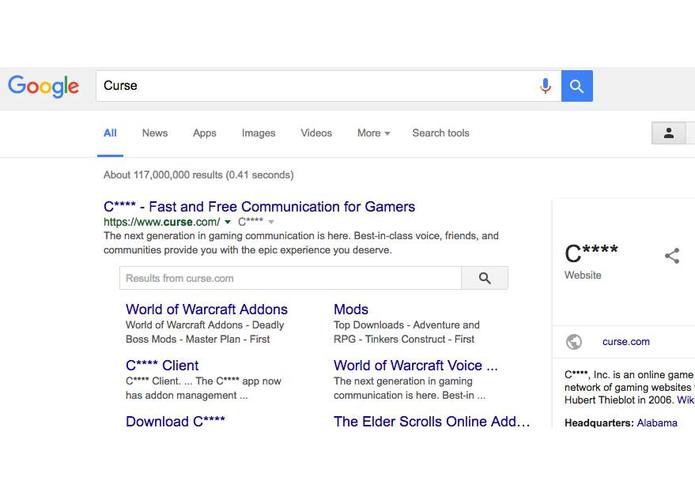Switch to the News tab
Viewport: 695px width, 494px height.
click(x=155, y=133)
